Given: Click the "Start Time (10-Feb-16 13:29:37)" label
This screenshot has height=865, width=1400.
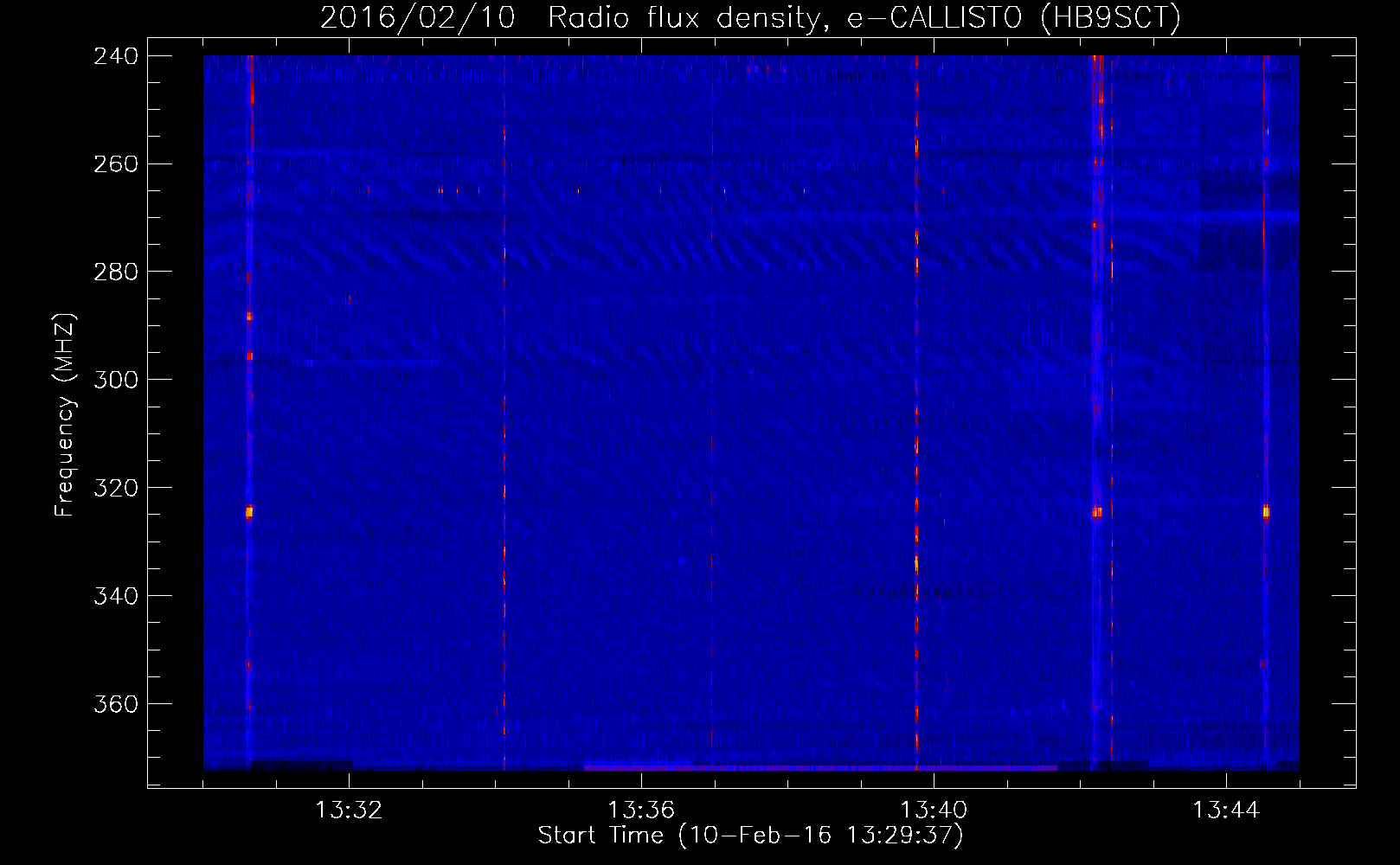Looking at the screenshot, I should click(x=750, y=836).
